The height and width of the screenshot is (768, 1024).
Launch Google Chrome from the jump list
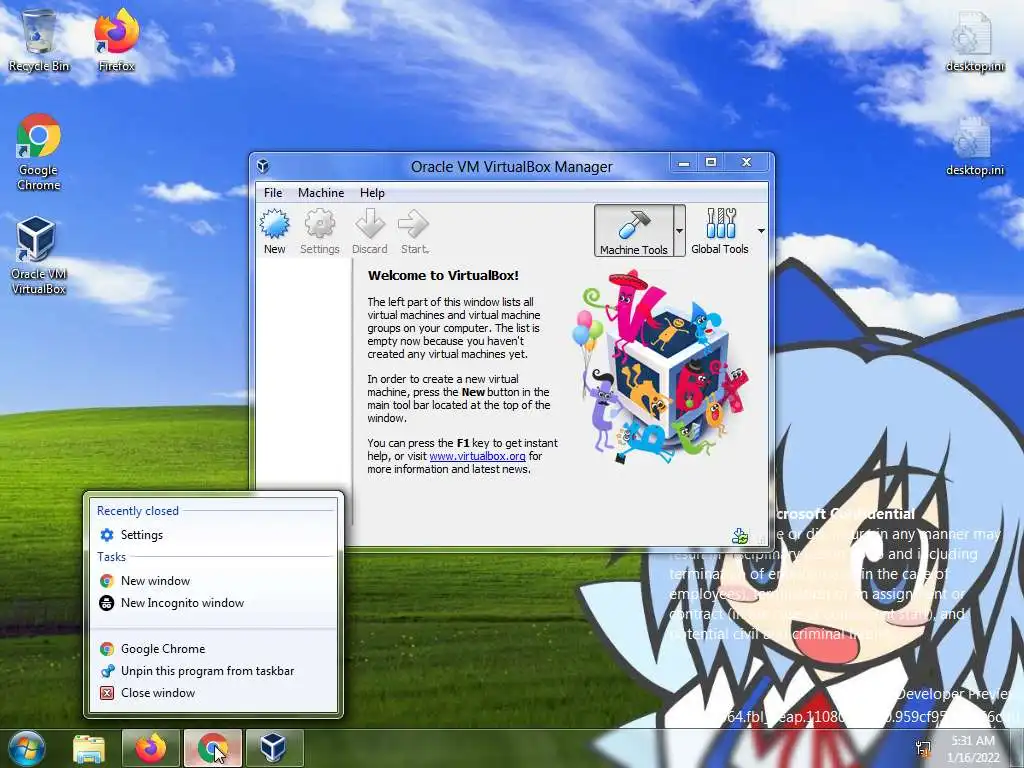(214, 648)
